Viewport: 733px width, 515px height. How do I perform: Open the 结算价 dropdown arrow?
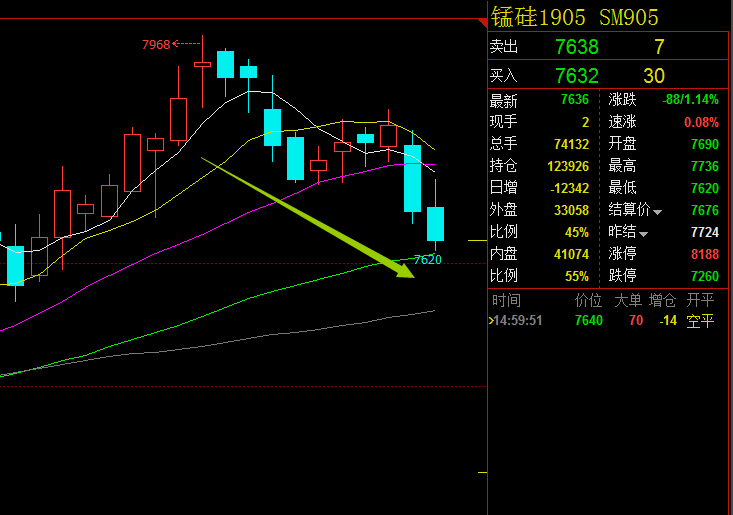point(657,212)
